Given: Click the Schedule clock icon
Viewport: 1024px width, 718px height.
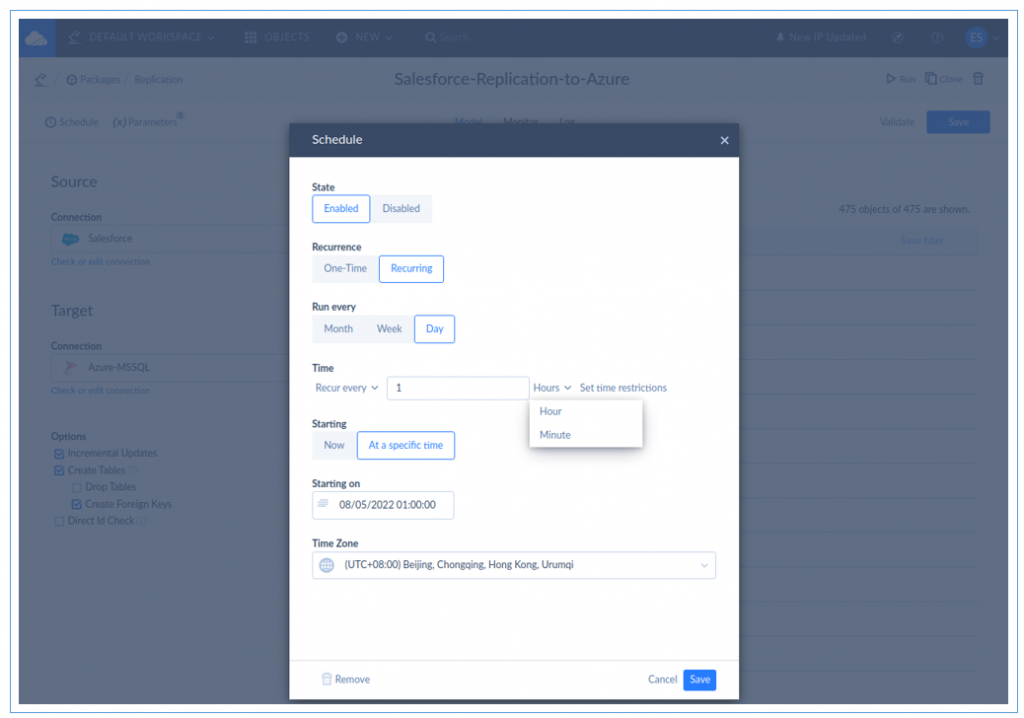Looking at the screenshot, I should [50, 122].
